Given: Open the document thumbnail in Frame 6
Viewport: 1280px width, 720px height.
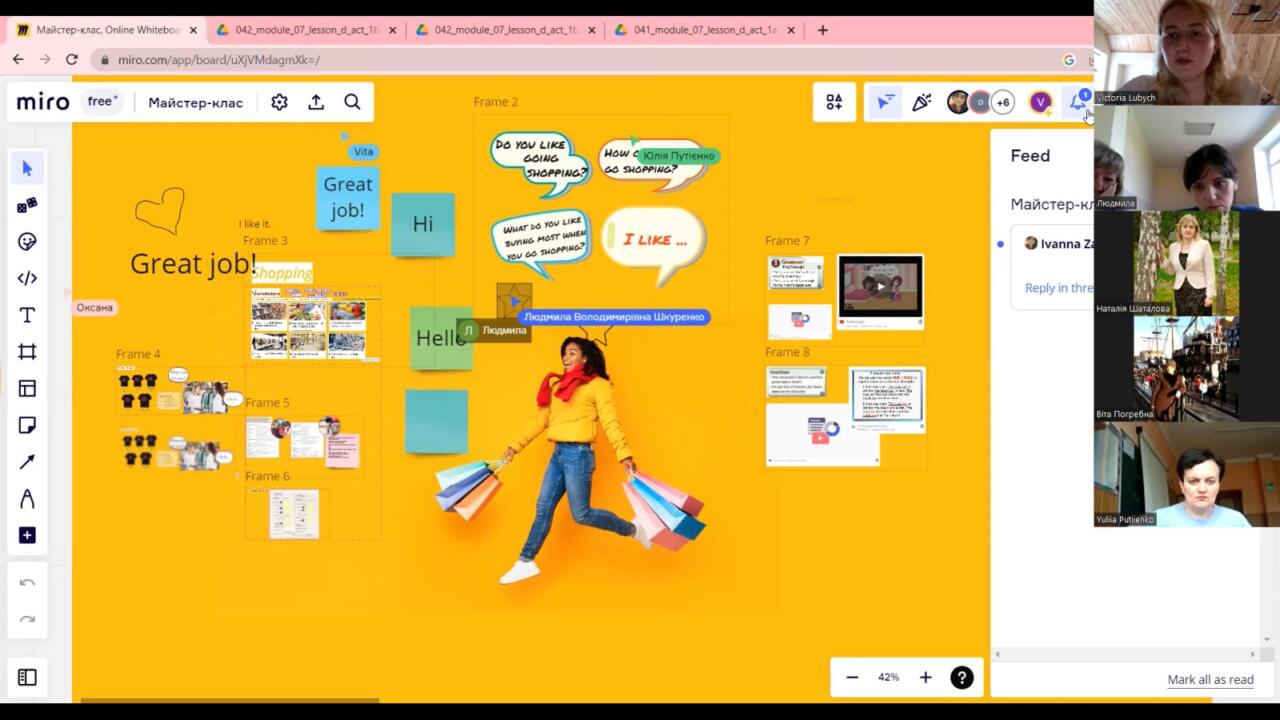Looking at the screenshot, I should tap(294, 514).
